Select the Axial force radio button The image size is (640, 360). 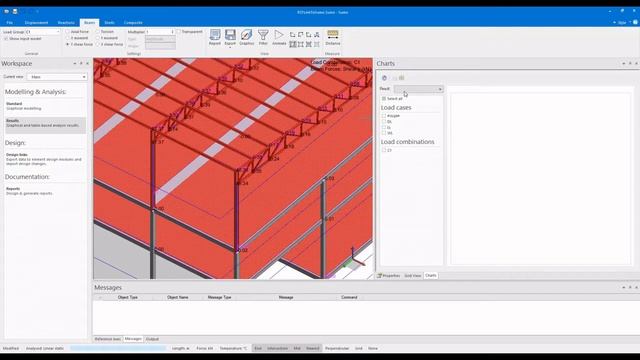click(x=68, y=31)
